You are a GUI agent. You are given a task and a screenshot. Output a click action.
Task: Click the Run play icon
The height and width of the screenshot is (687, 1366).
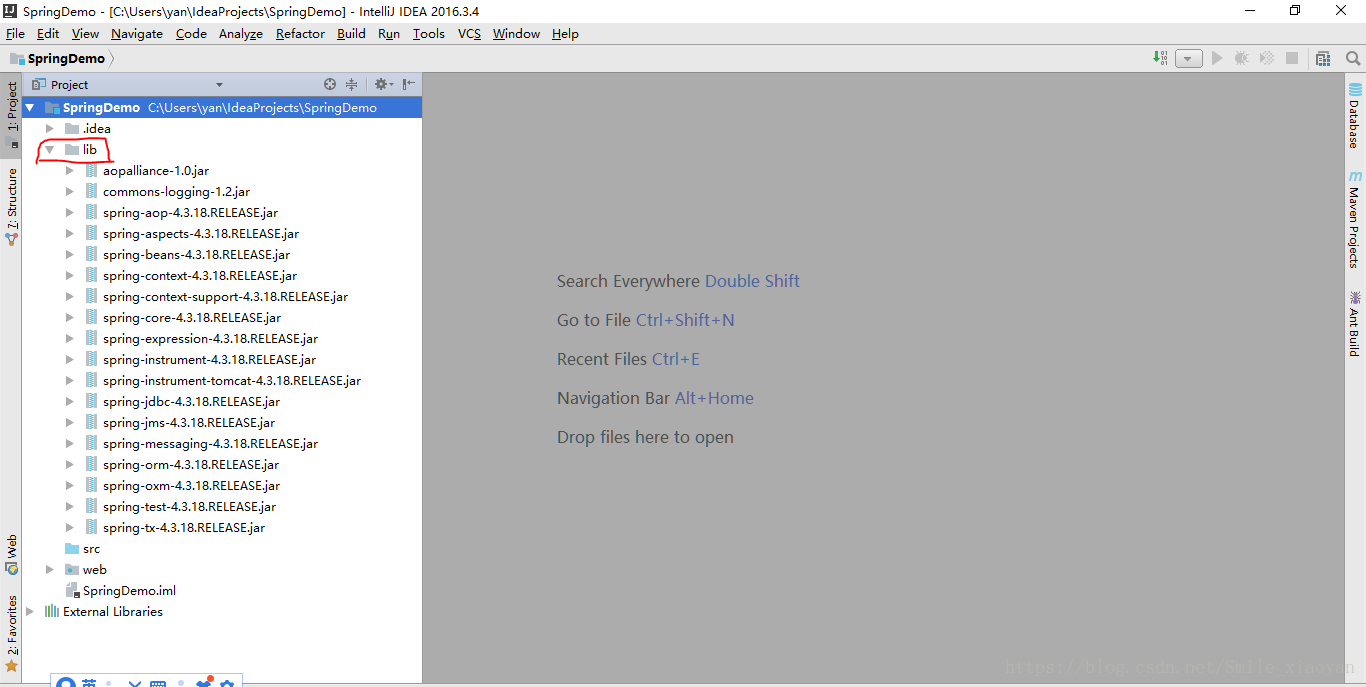1217,58
